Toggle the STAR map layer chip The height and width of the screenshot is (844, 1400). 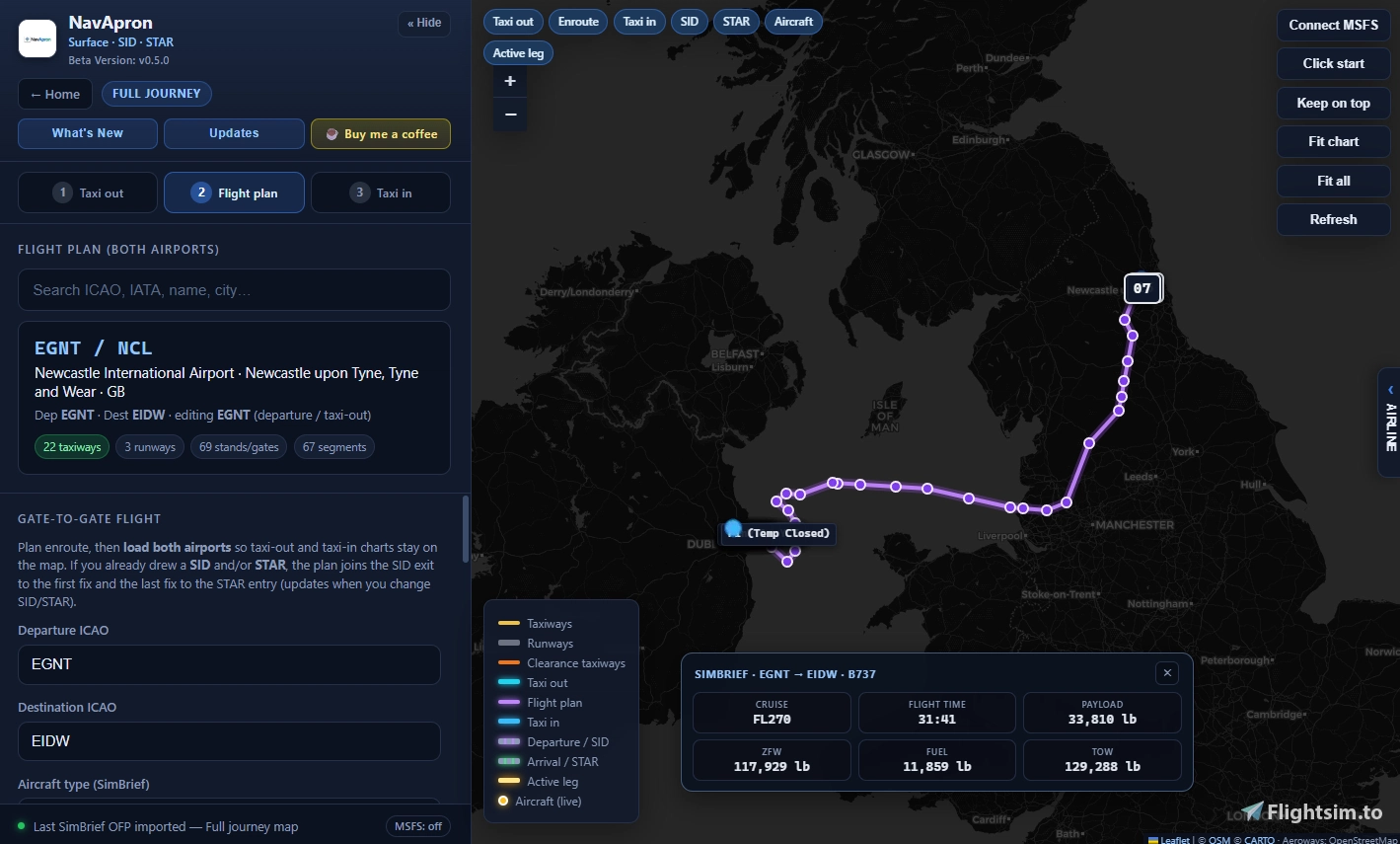point(736,22)
